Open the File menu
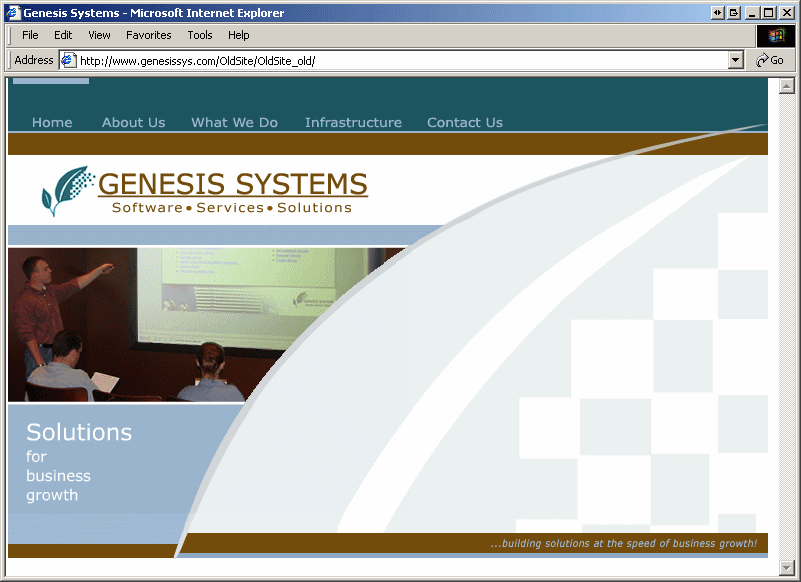801x582 pixels. [30, 35]
